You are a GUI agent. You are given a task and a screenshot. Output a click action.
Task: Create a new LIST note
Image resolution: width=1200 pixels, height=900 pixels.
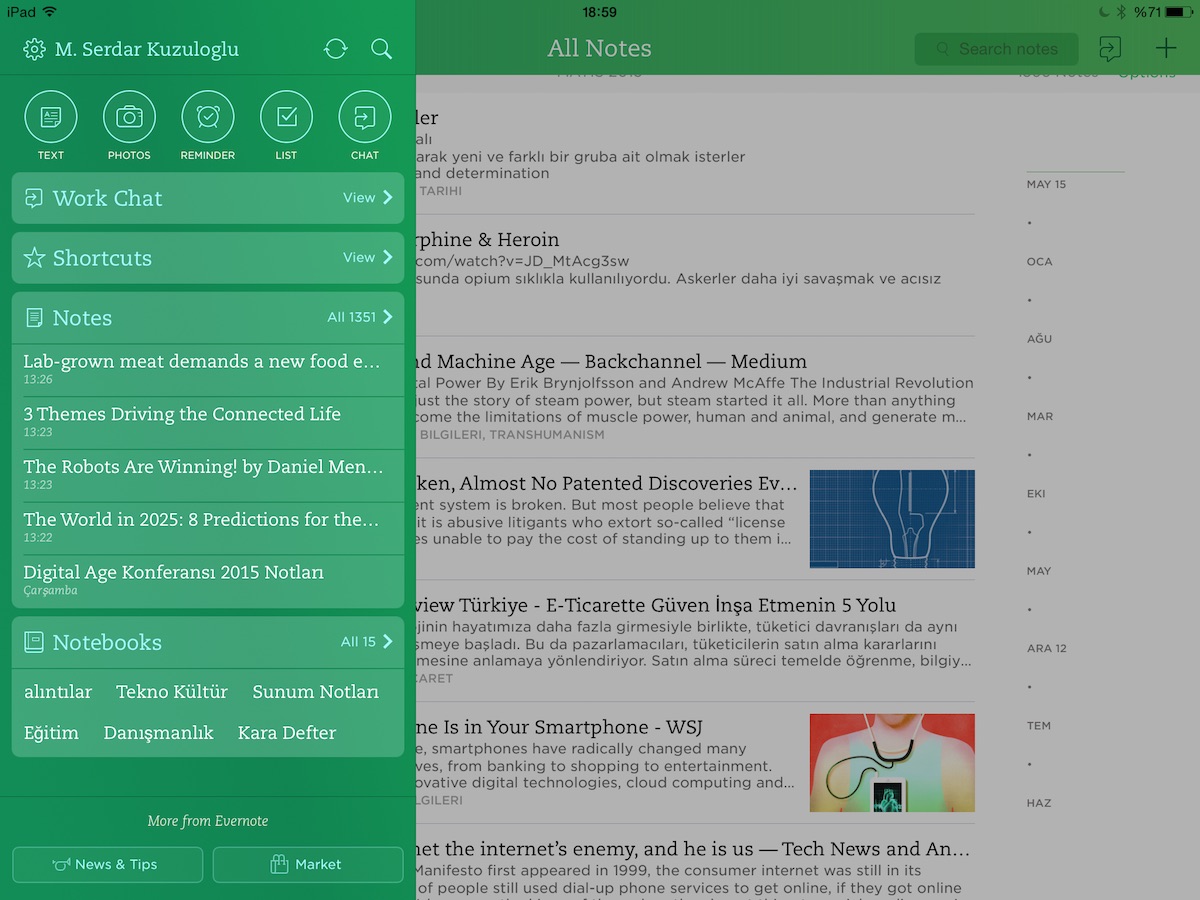(286, 125)
